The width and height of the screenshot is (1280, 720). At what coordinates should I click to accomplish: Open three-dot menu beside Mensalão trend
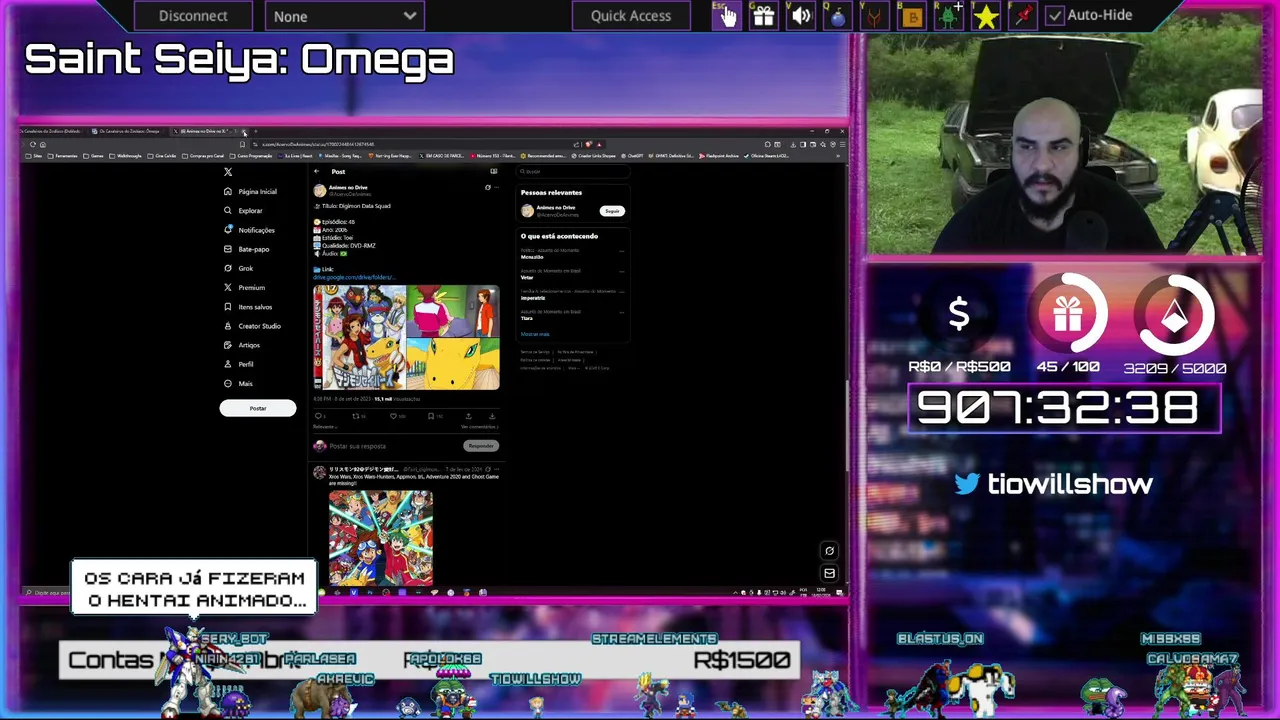tap(621, 251)
